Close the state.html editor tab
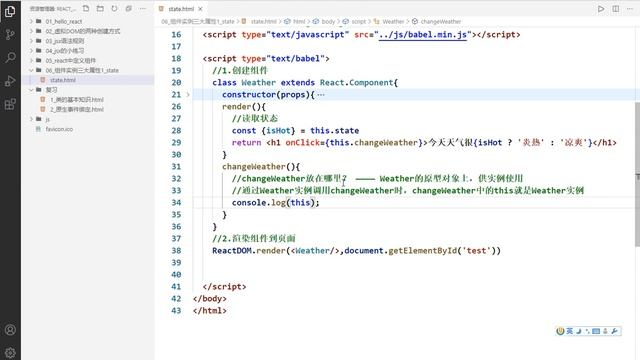The height and width of the screenshot is (360, 640). coord(200,9)
